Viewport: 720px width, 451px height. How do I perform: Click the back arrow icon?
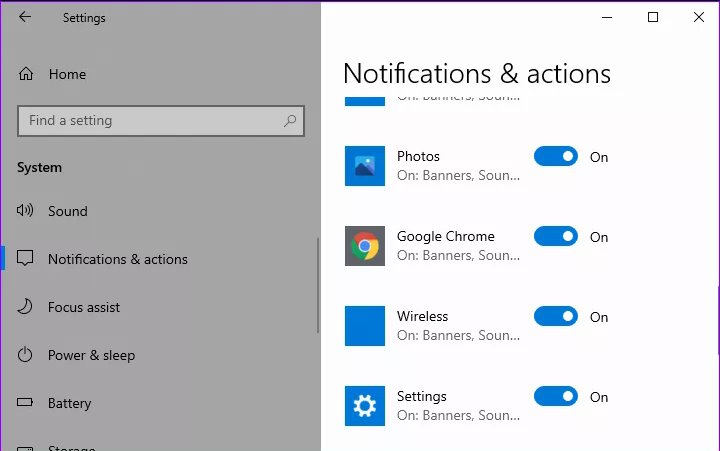(x=25, y=17)
